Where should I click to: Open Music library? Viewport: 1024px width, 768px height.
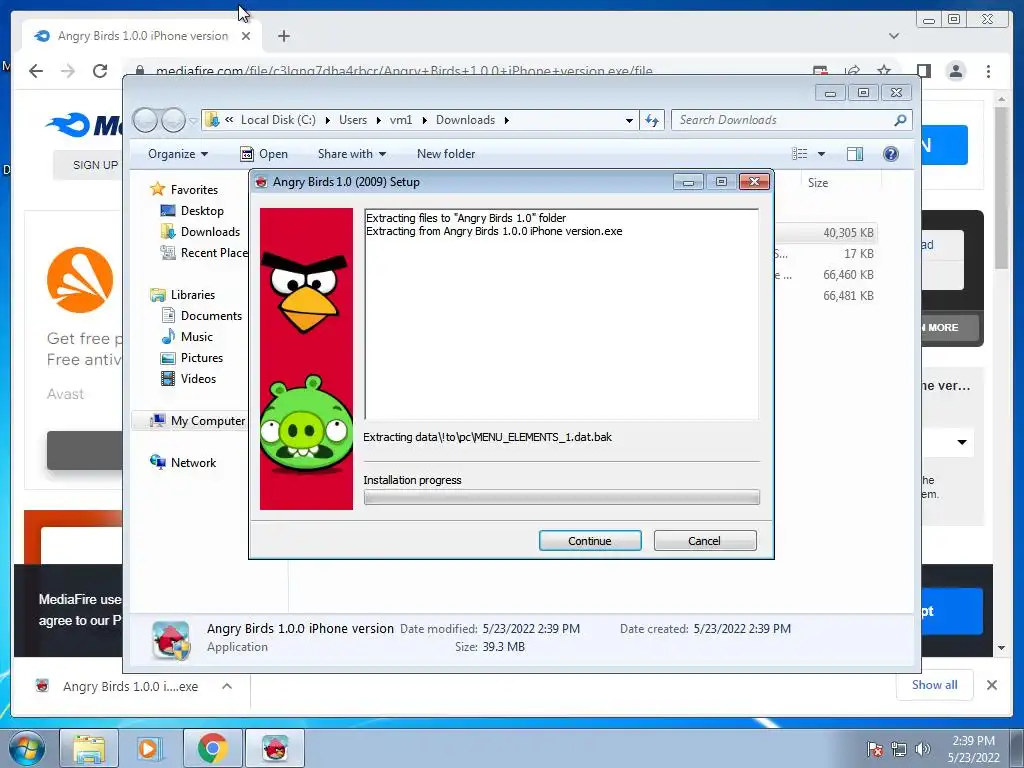point(197,337)
